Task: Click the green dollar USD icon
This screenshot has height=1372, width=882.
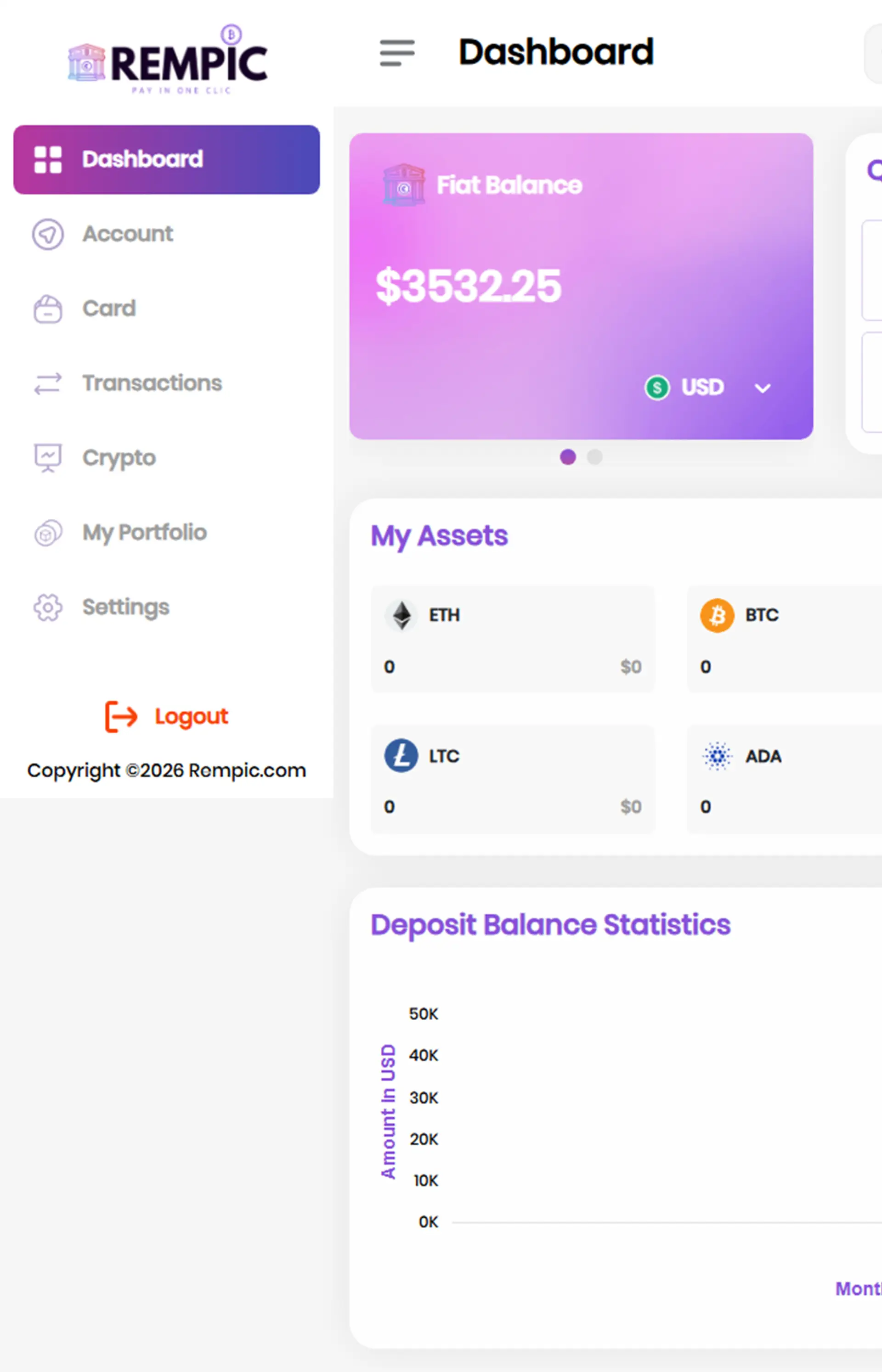Action: tap(657, 388)
